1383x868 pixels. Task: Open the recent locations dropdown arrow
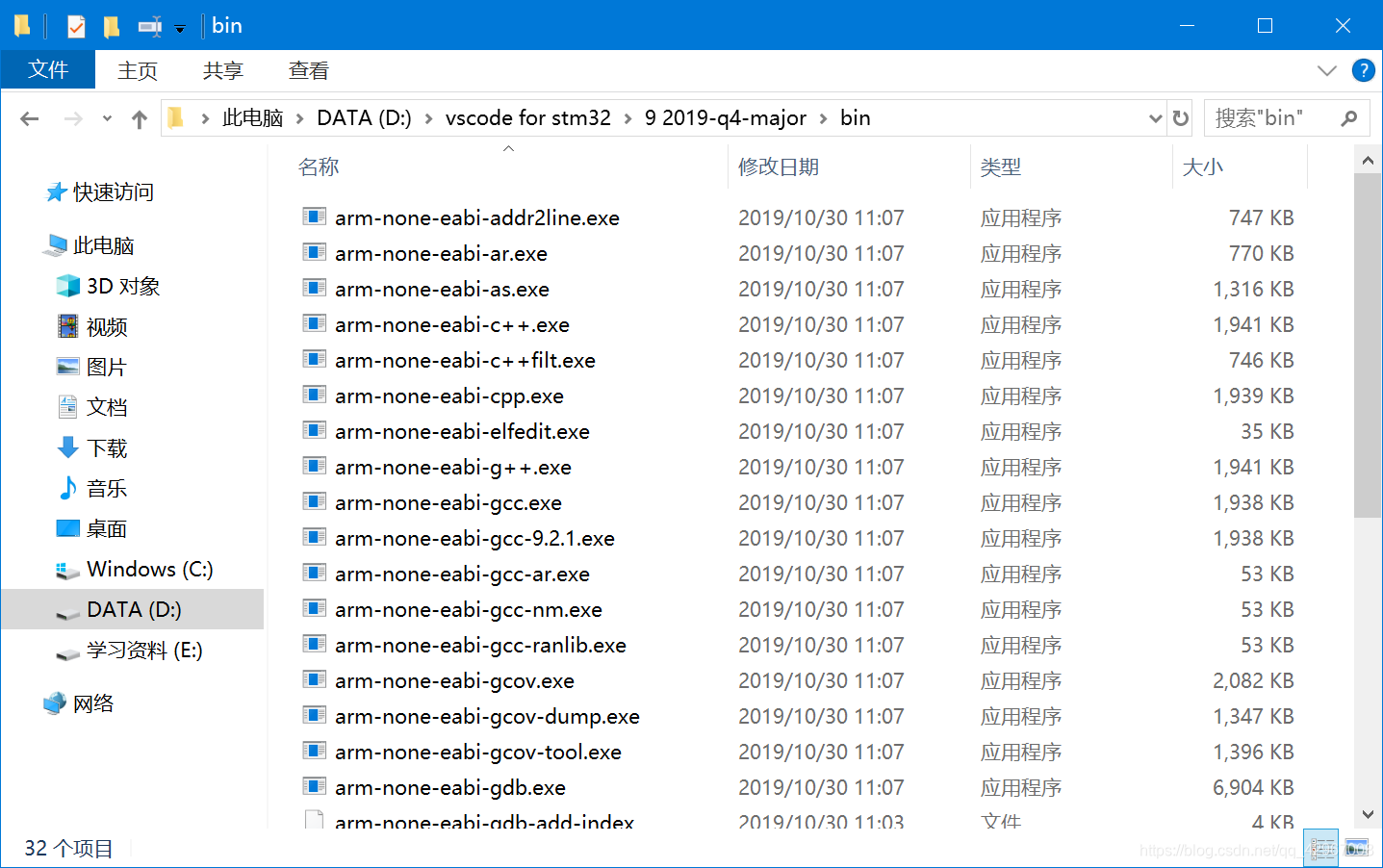[x=107, y=118]
